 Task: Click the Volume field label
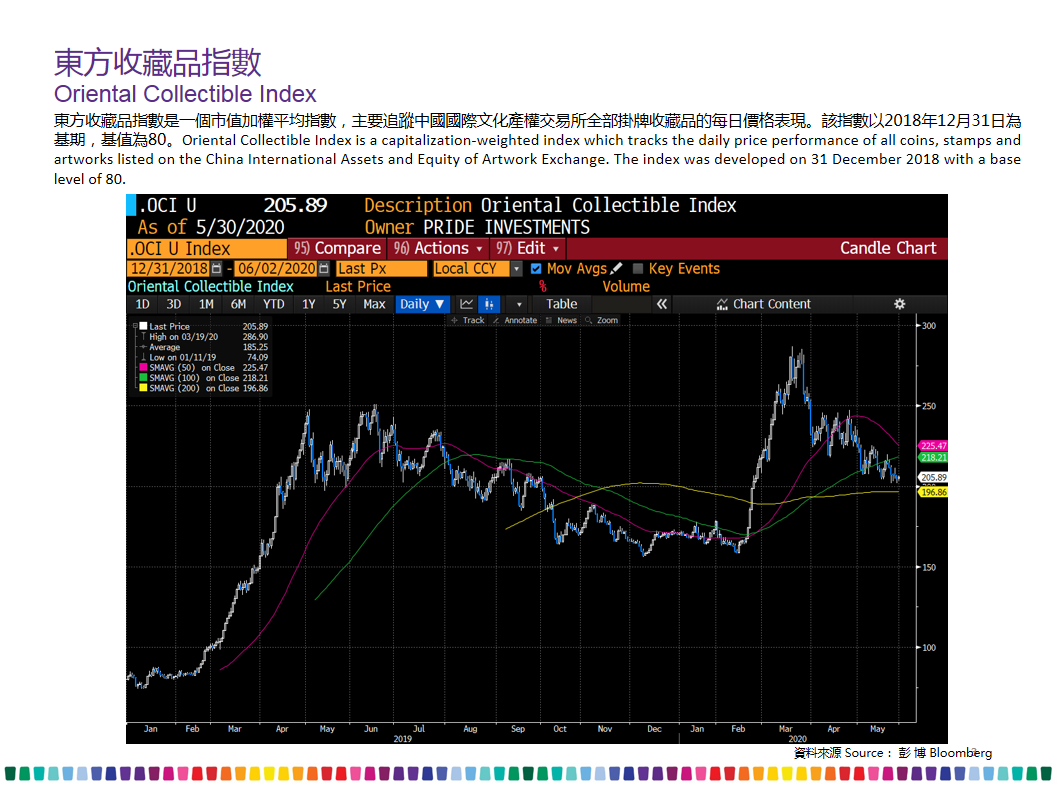tap(625, 286)
